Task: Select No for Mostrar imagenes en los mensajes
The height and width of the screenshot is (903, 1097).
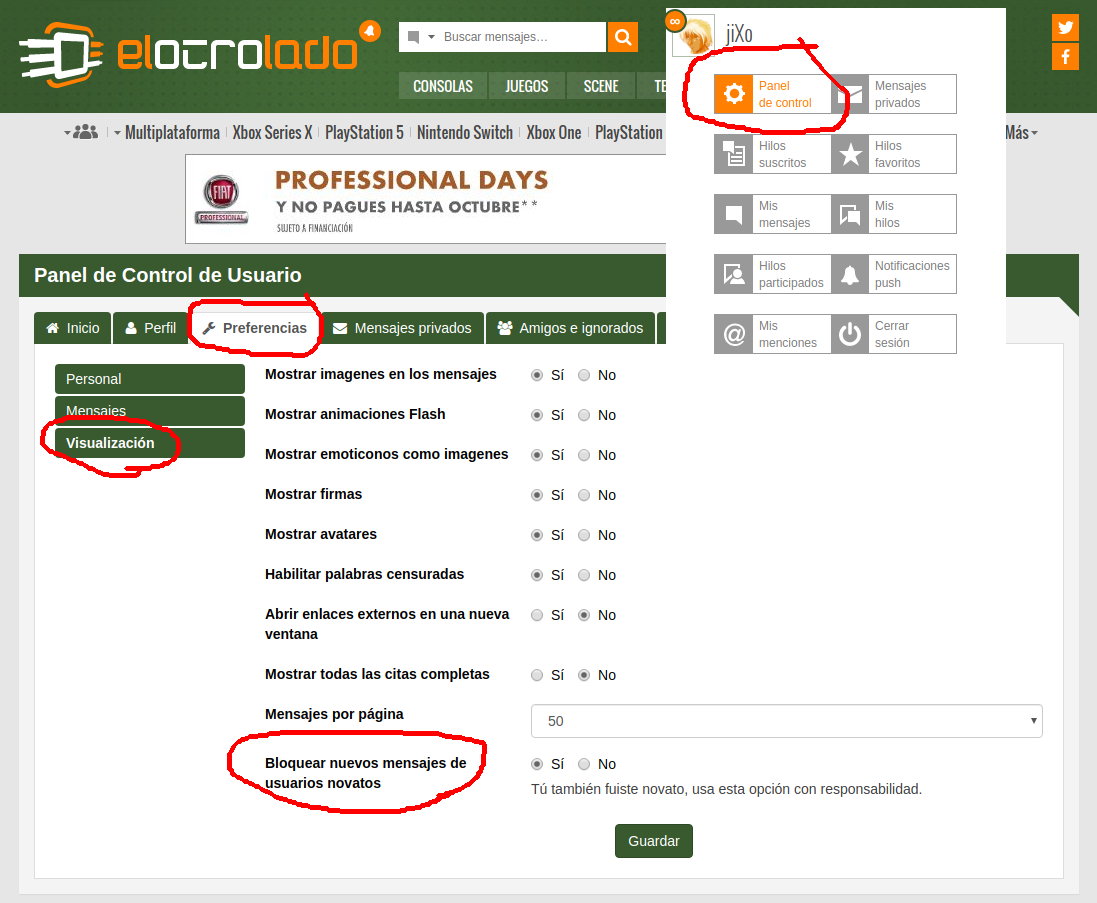Action: [x=584, y=376]
